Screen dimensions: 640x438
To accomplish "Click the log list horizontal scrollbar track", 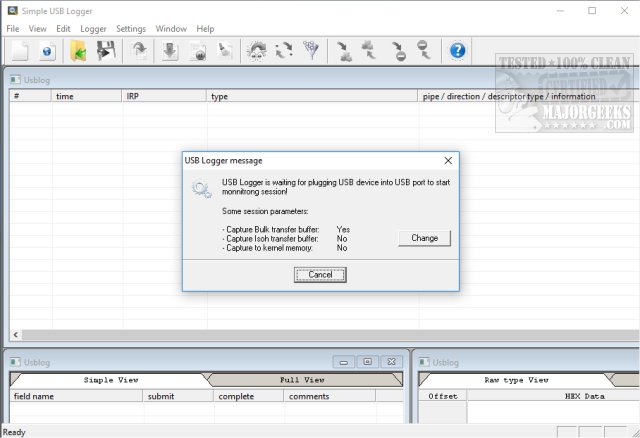I will (x=331, y=335).
